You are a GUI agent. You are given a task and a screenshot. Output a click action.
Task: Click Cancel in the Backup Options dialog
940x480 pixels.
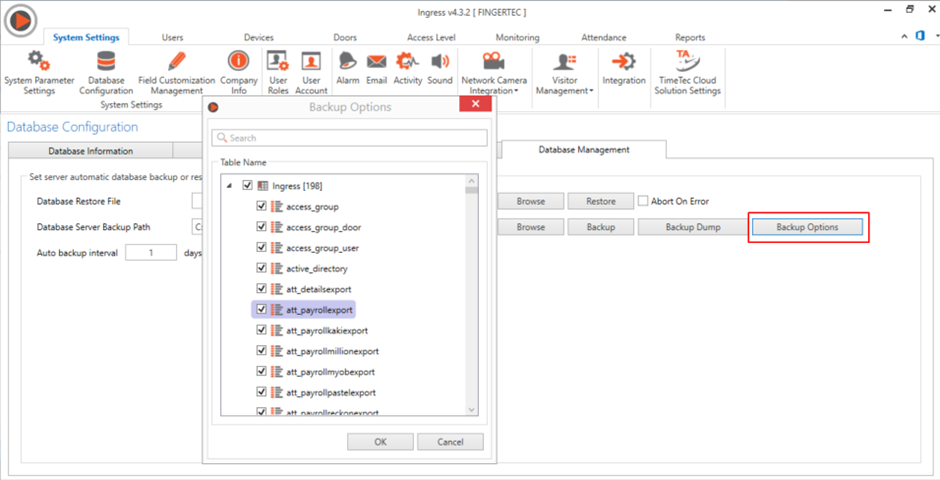(x=450, y=442)
